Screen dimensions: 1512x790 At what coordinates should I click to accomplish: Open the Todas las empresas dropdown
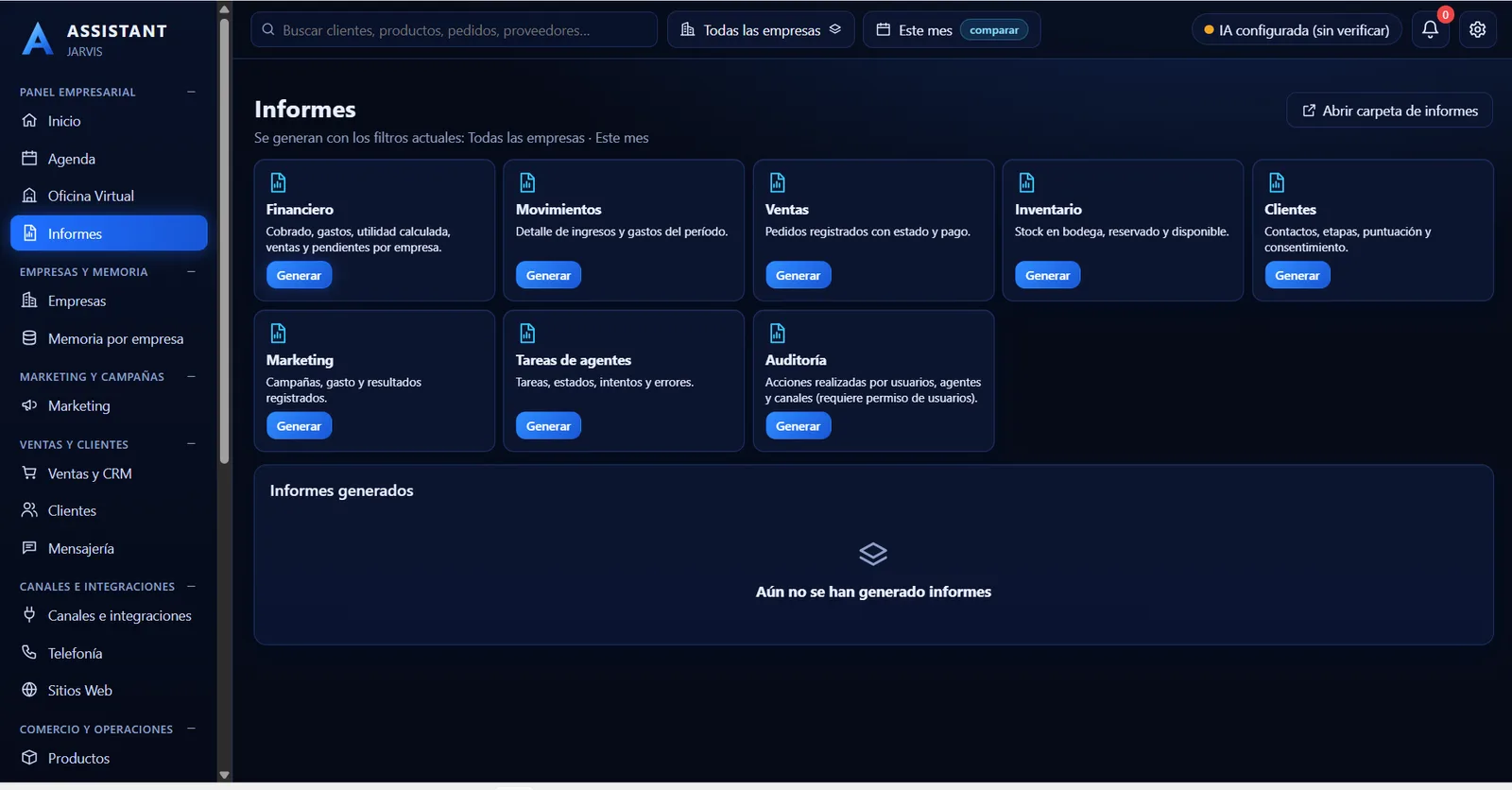coord(761,29)
